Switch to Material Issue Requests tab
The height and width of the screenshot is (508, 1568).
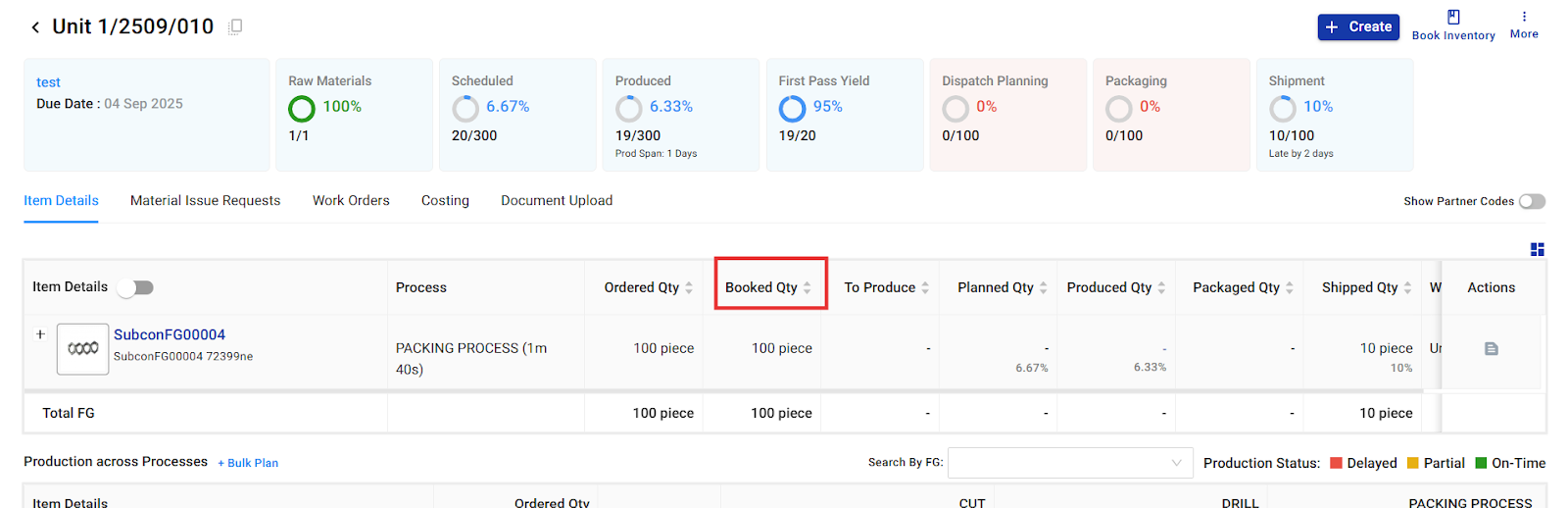click(205, 201)
